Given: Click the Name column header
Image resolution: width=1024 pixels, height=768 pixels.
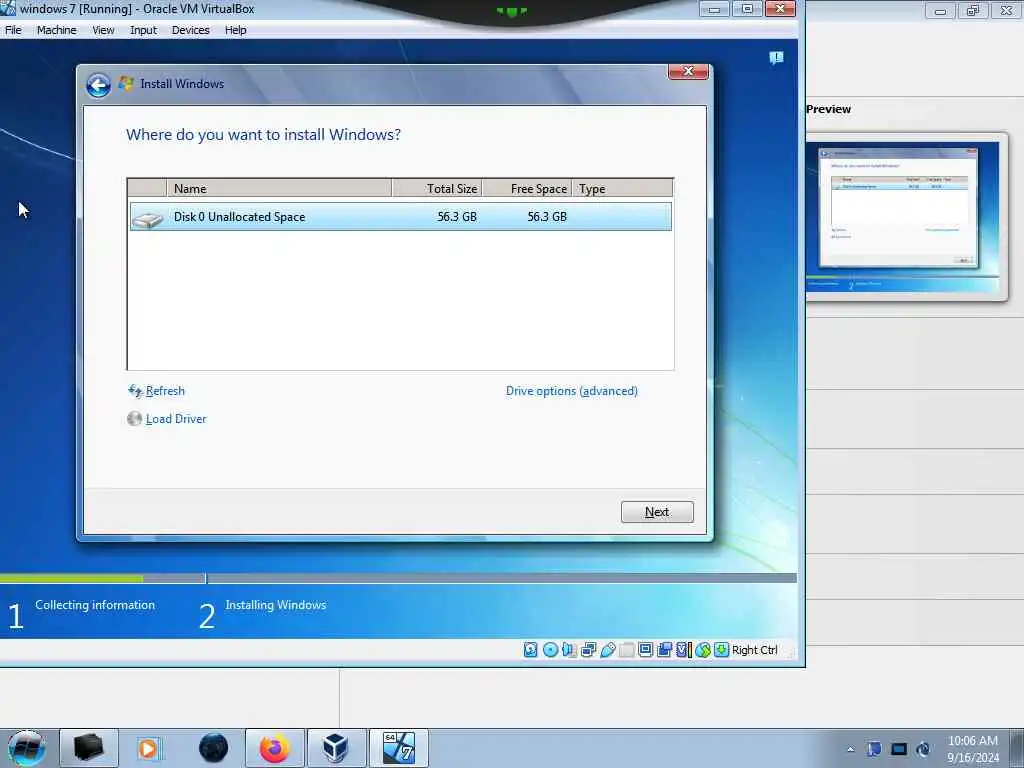Looking at the screenshot, I should tap(279, 188).
